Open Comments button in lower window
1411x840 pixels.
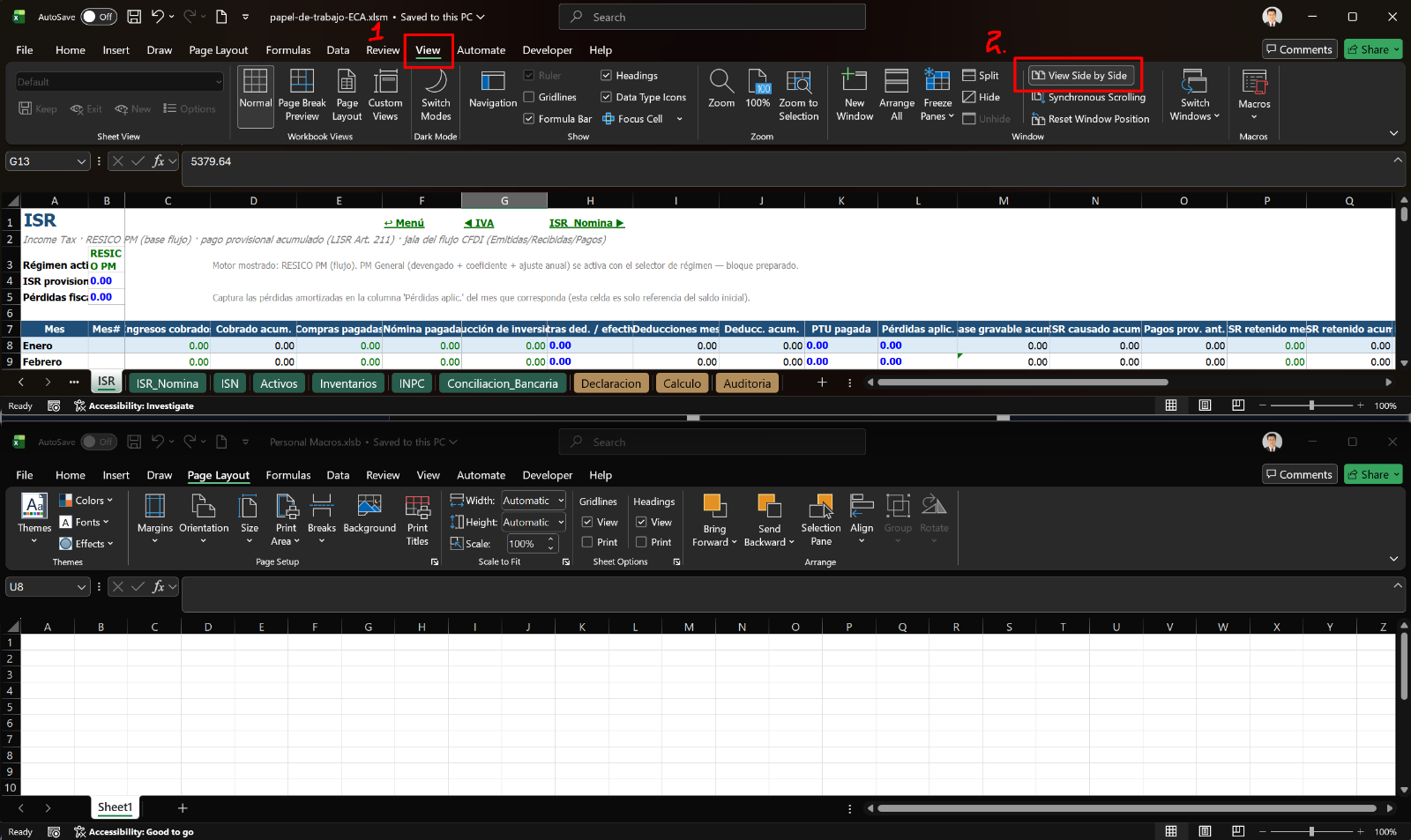point(1299,474)
